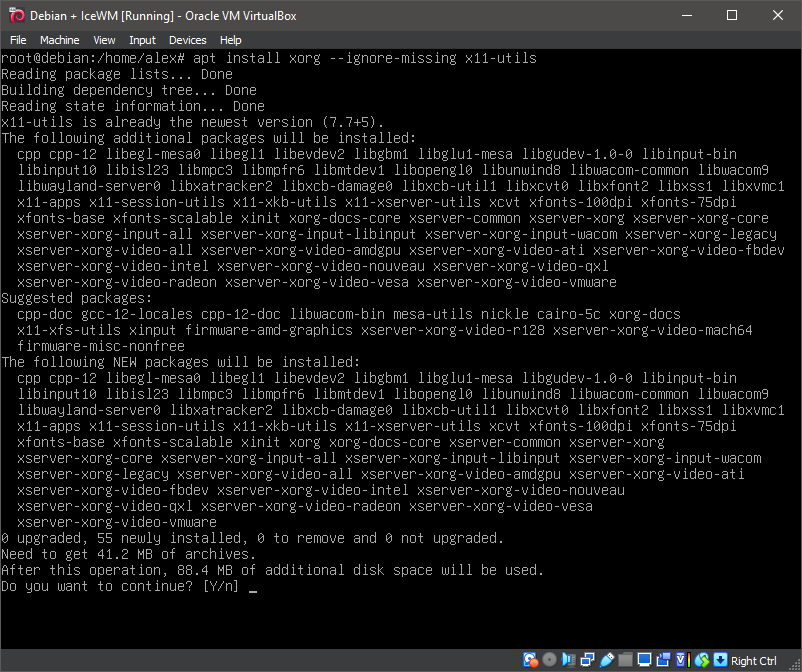Viewport: 802px width, 672px height.
Task: Toggle mouse pointer integration icon
Action: click(x=700, y=660)
